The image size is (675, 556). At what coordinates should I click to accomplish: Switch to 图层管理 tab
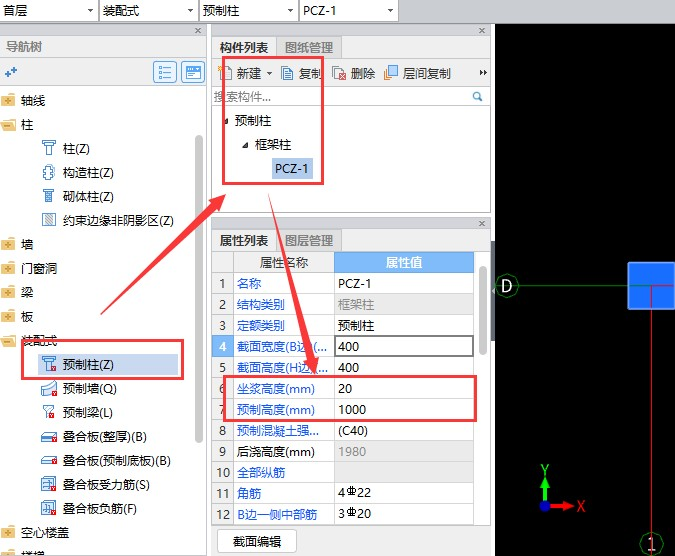click(309, 240)
